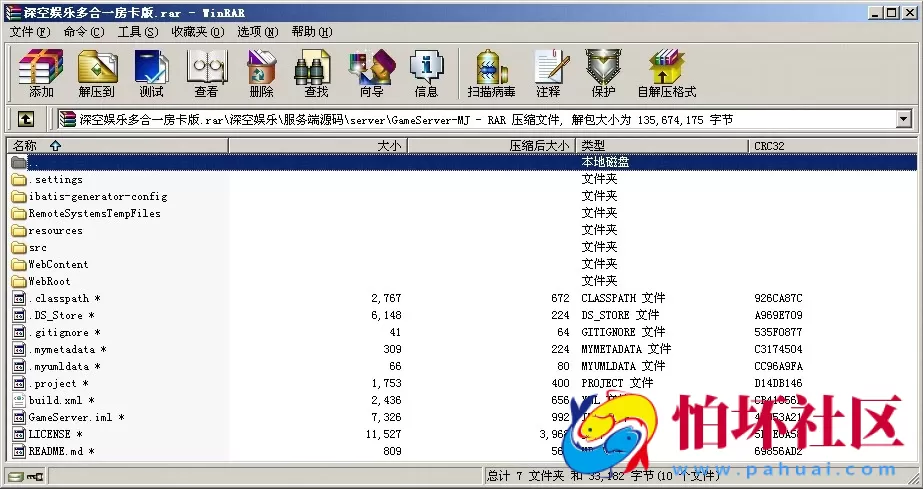Click the size value 6,148
The width and height of the screenshot is (923, 489).
pyautogui.click(x=386, y=315)
